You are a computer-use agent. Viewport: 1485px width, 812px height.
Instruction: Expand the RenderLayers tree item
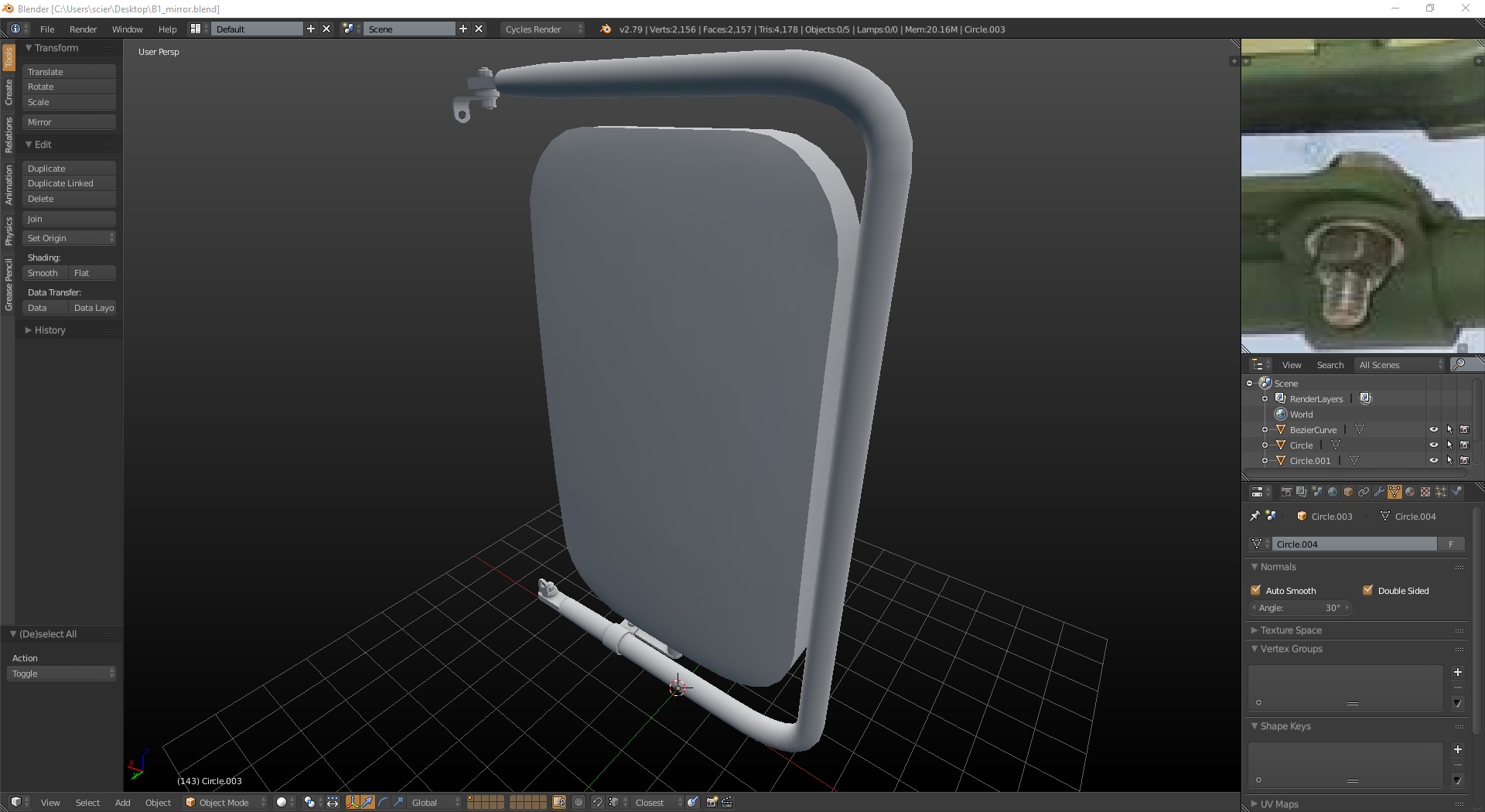pos(1265,399)
